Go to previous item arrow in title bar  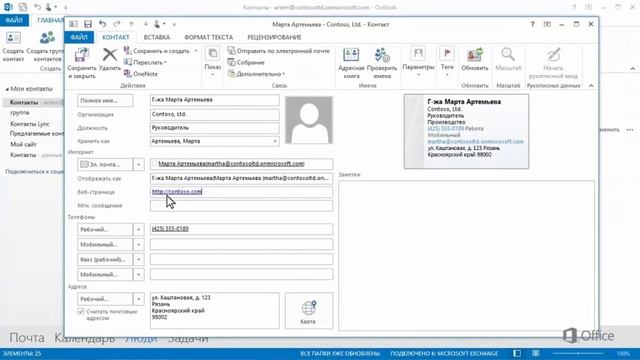click(x=131, y=24)
